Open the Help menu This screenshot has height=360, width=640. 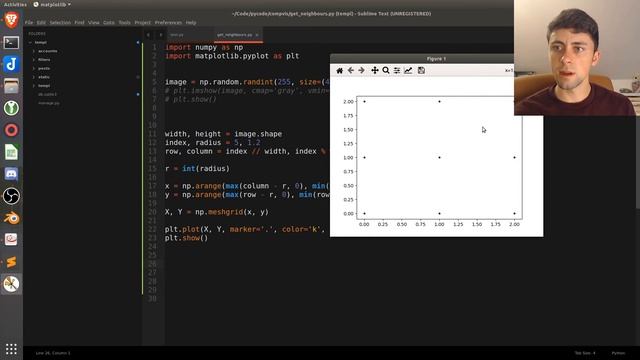(191, 22)
